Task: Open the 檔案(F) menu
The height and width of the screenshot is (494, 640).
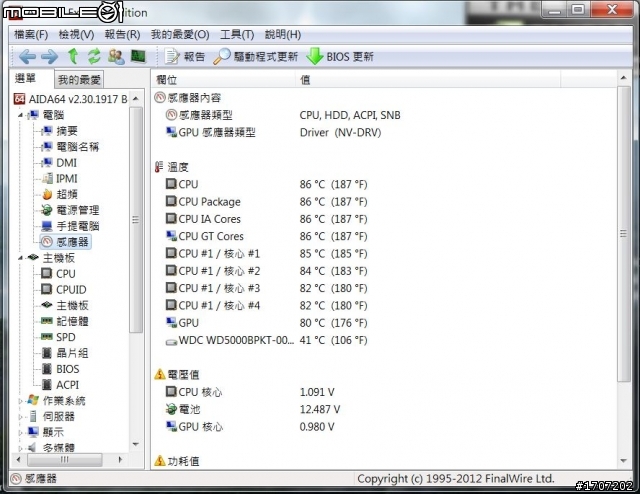Action: 31,35
